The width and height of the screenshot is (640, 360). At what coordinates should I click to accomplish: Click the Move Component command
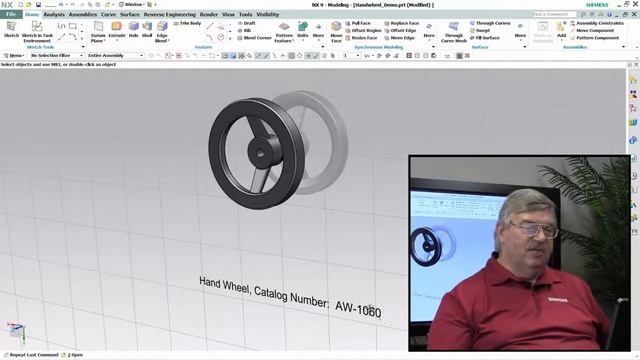(592, 31)
